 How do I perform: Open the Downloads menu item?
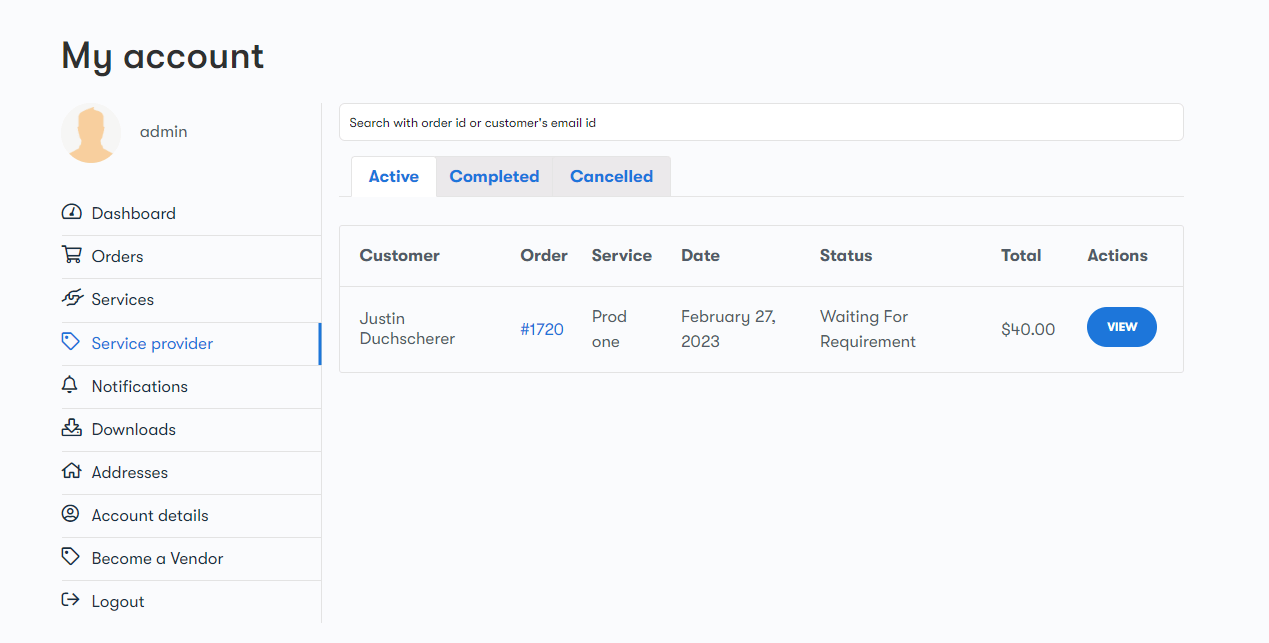pos(133,429)
